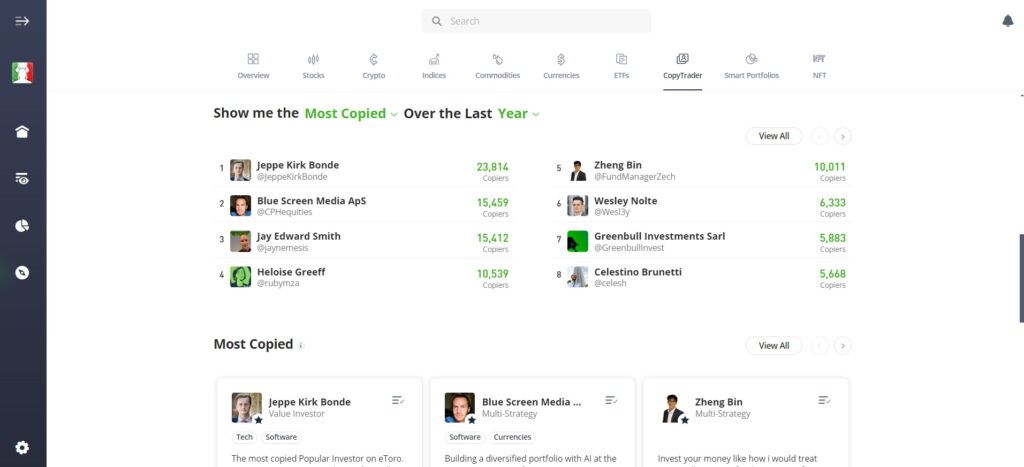This screenshot has width=1024, height=467.
Task: Click the search magnifier icon
Action: click(x=436, y=21)
